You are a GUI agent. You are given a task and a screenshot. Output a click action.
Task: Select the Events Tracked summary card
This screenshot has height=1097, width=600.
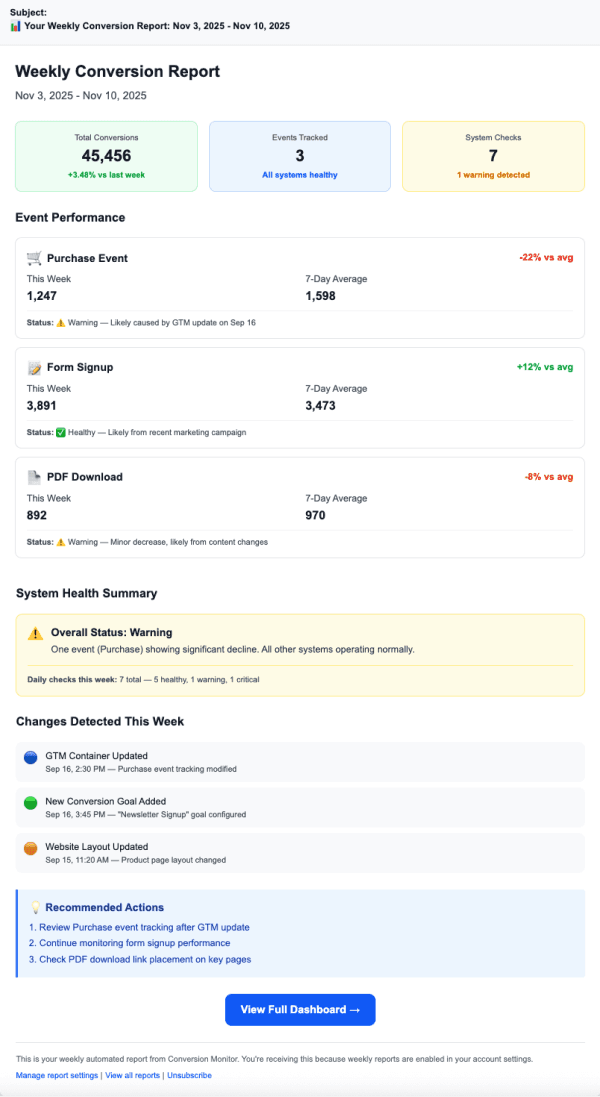(x=300, y=156)
